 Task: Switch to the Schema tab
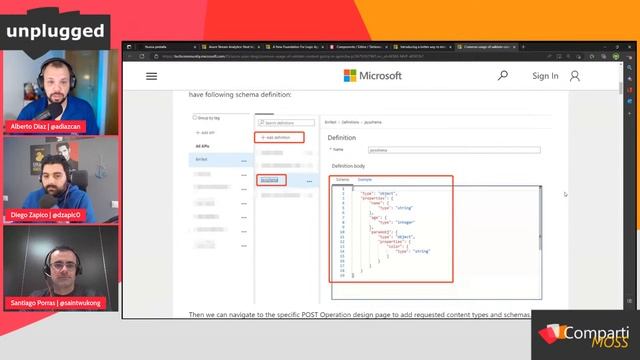coord(342,180)
